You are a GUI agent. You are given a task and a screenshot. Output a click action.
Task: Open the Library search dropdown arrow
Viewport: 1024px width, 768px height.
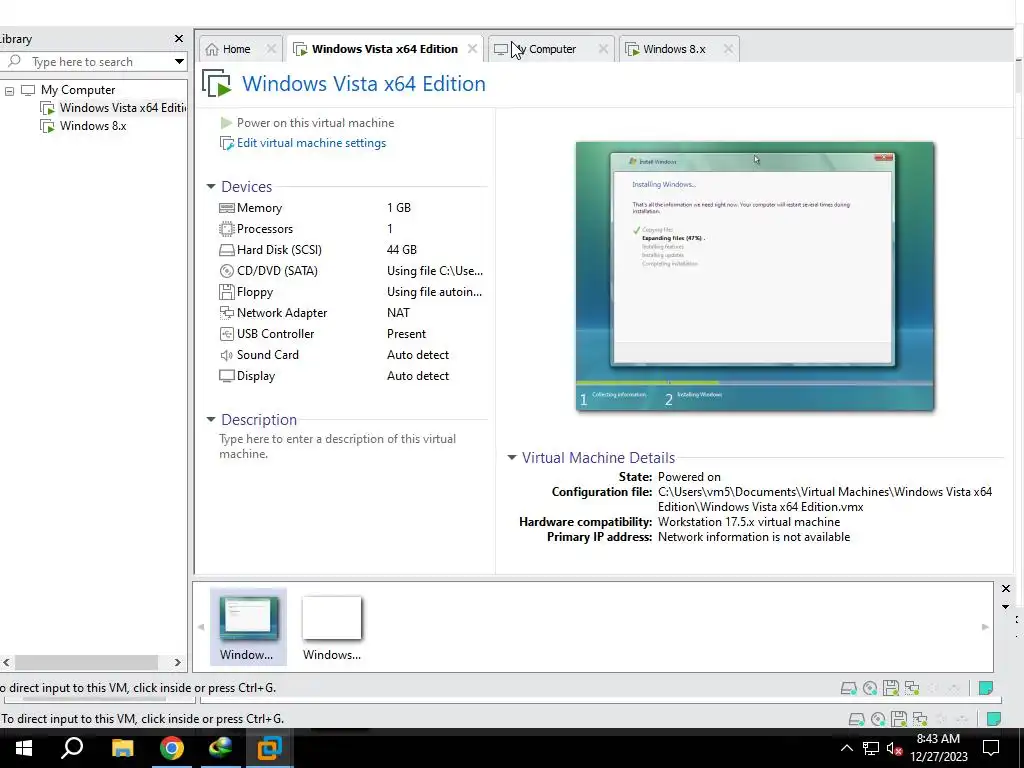(179, 61)
